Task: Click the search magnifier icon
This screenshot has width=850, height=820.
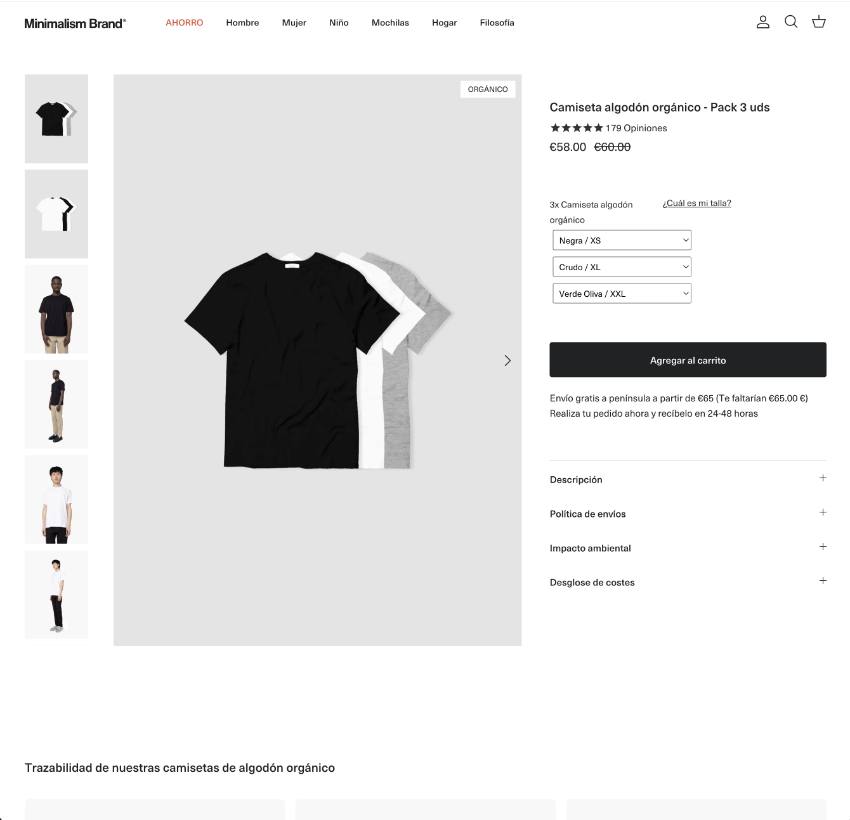Action: (x=791, y=22)
